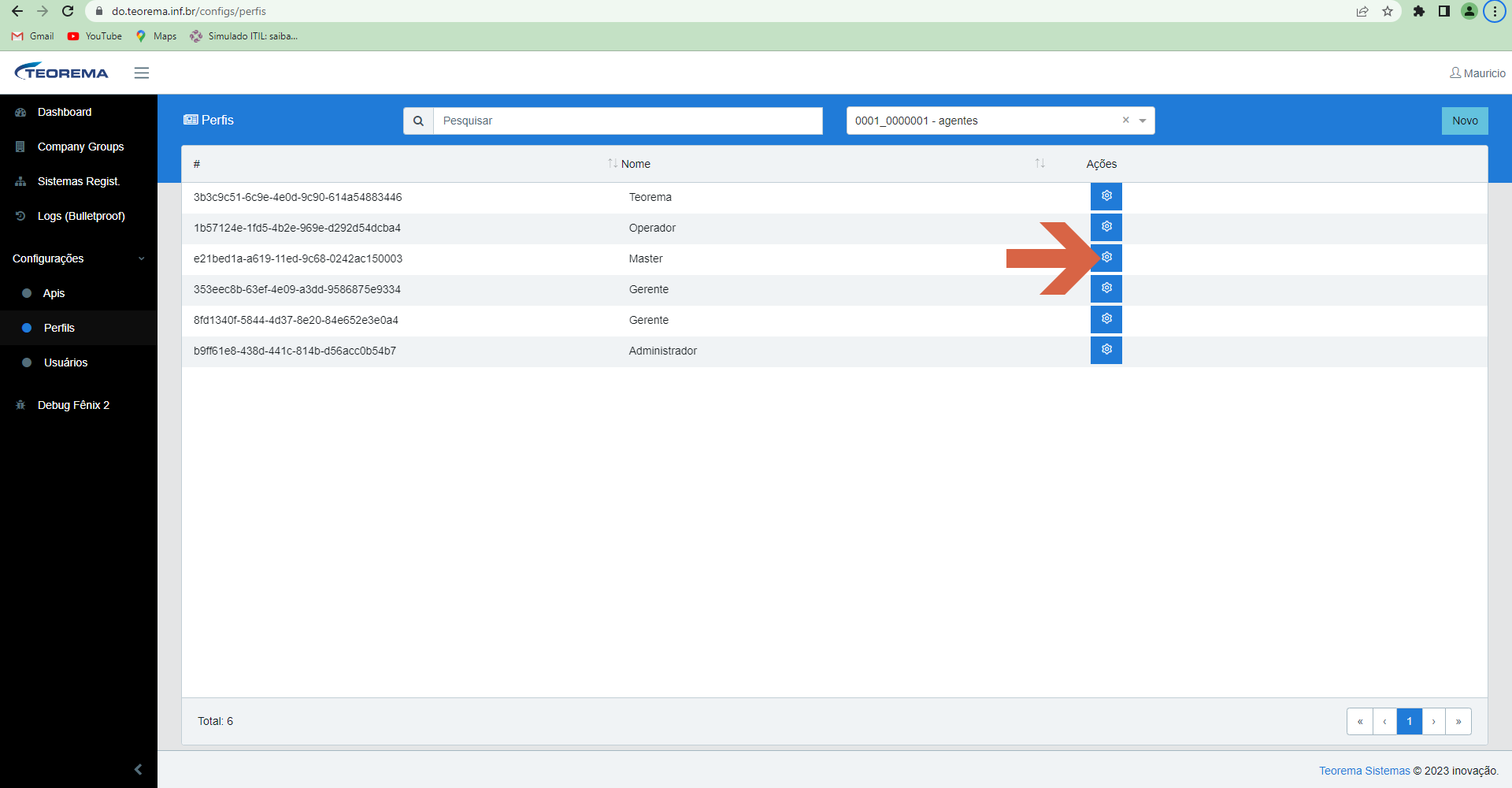Click the search magnifier icon
The width and height of the screenshot is (1512, 788).
coord(418,121)
